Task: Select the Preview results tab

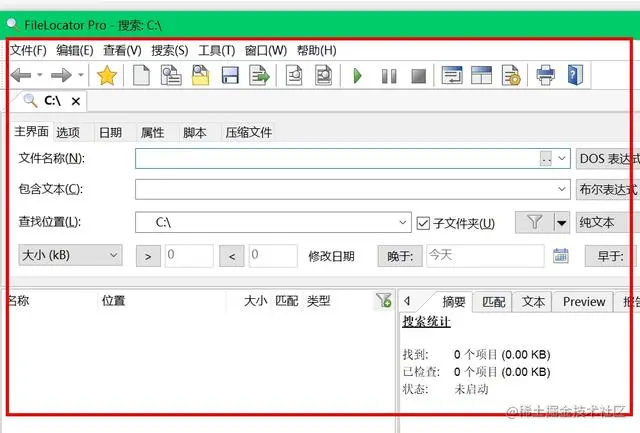Action: point(584,302)
